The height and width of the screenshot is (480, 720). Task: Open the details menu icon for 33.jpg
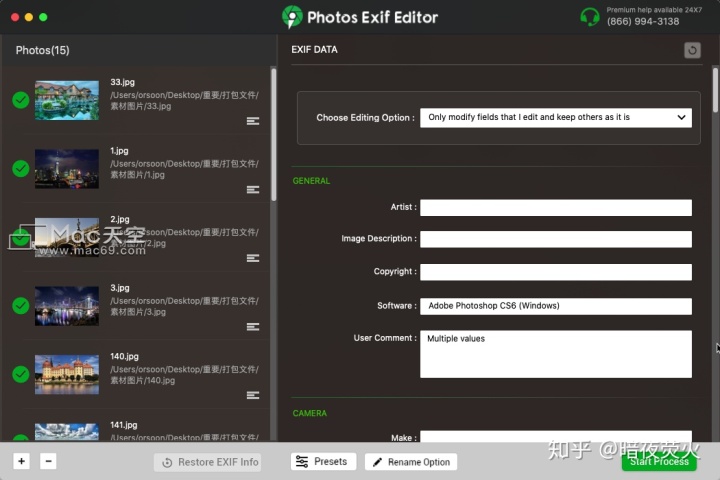(253, 121)
